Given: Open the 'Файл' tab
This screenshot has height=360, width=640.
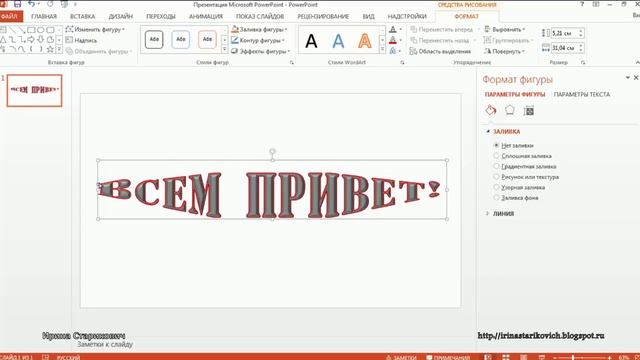Looking at the screenshot, I should 10,16.
